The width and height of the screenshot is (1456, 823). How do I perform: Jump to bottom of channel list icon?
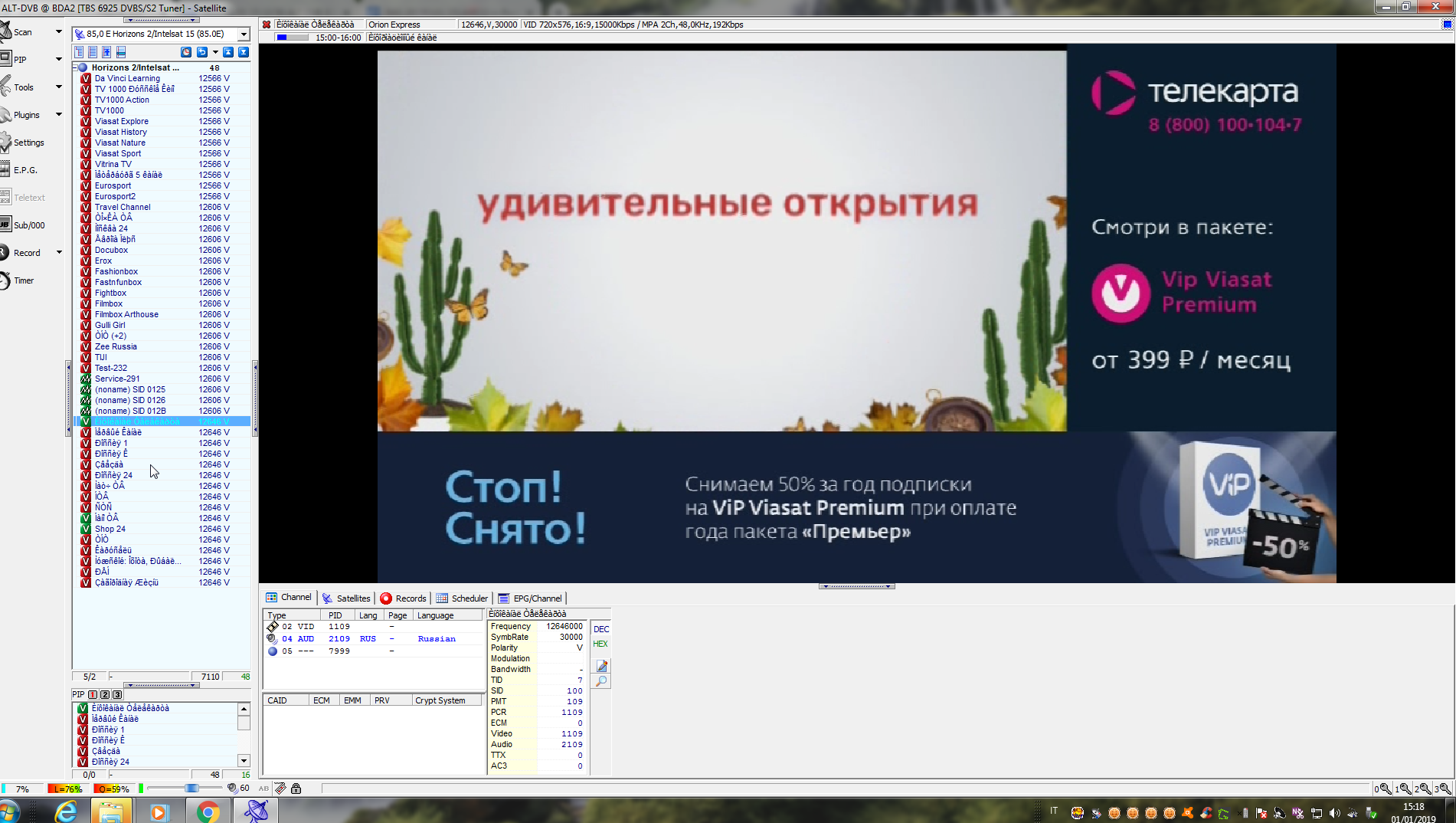point(244,52)
